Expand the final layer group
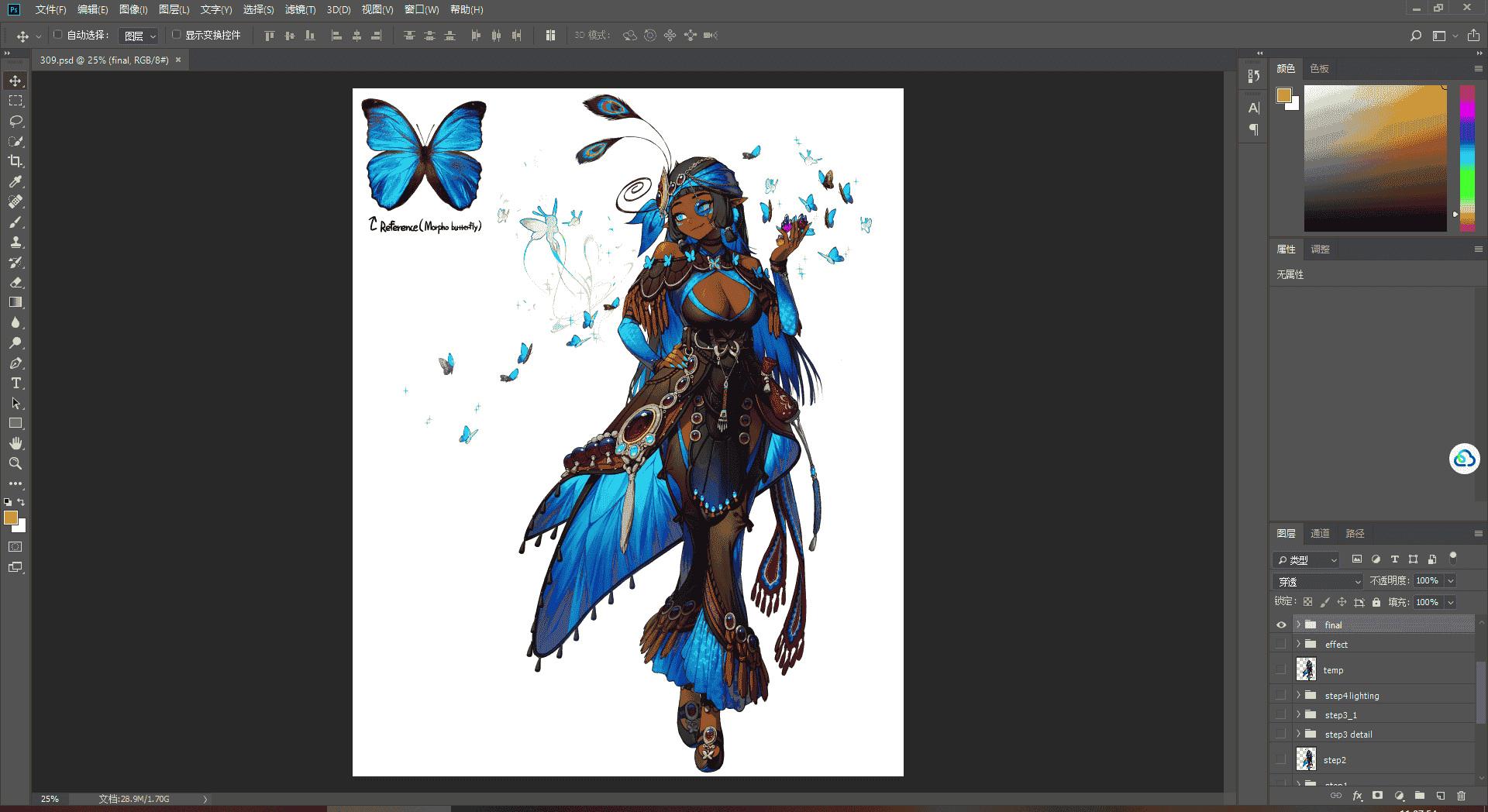Viewport: 1488px width, 812px height. [1298, 624]
